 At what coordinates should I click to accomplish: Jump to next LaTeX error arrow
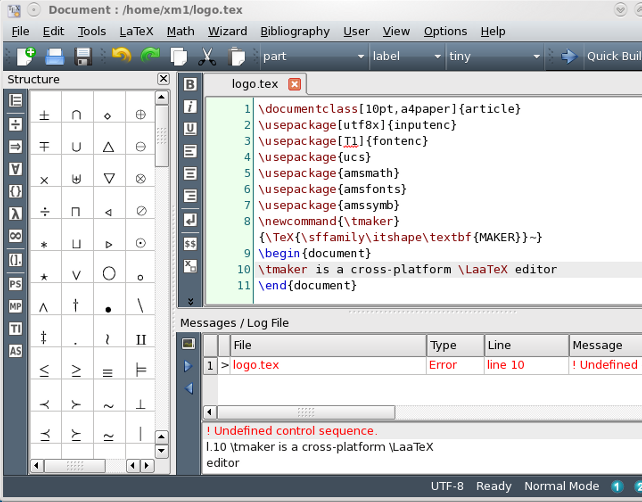pos(187,366)
